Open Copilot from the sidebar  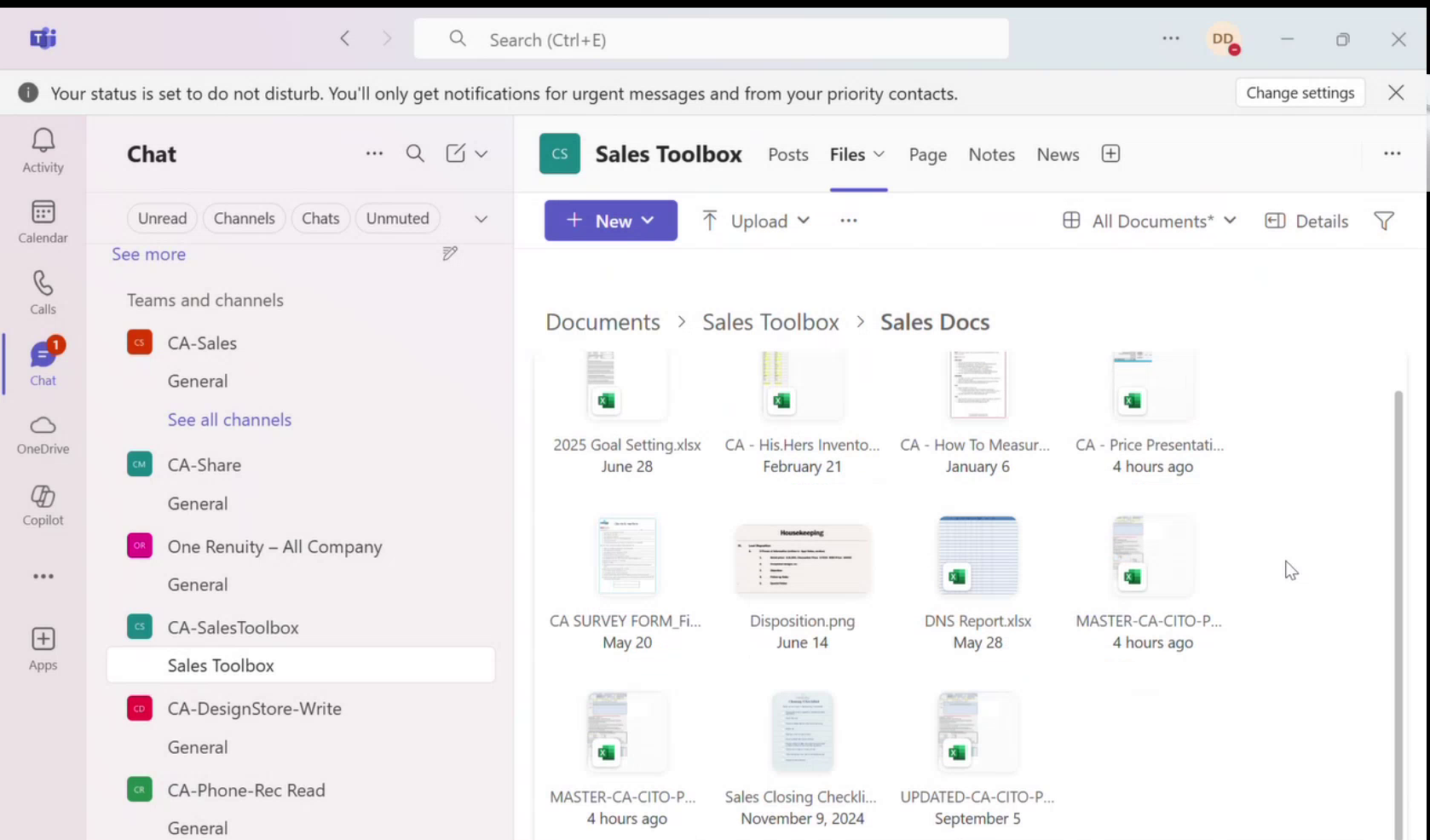pos(43,505)
